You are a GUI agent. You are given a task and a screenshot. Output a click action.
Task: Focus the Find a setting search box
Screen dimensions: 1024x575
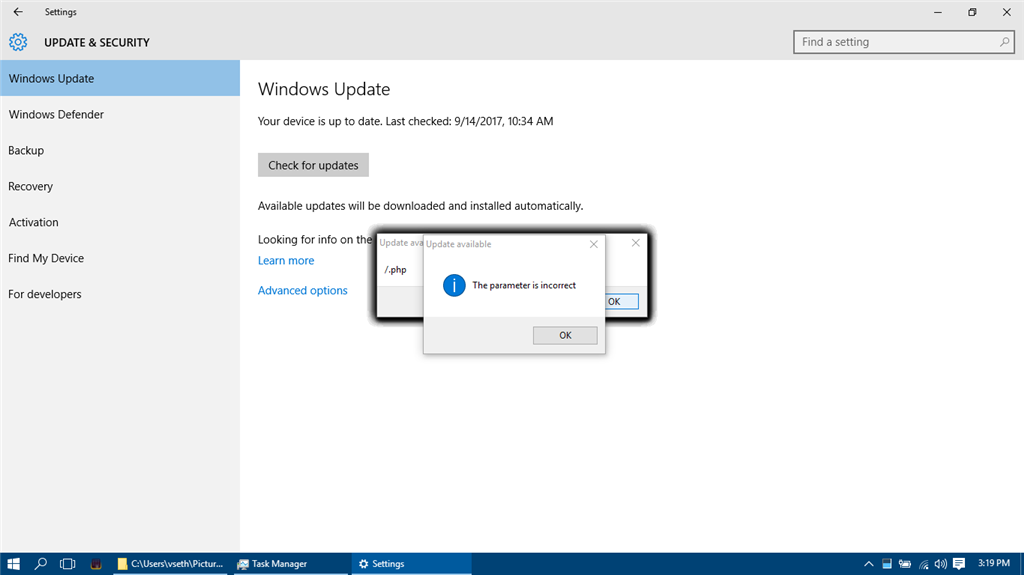[904, 42]
